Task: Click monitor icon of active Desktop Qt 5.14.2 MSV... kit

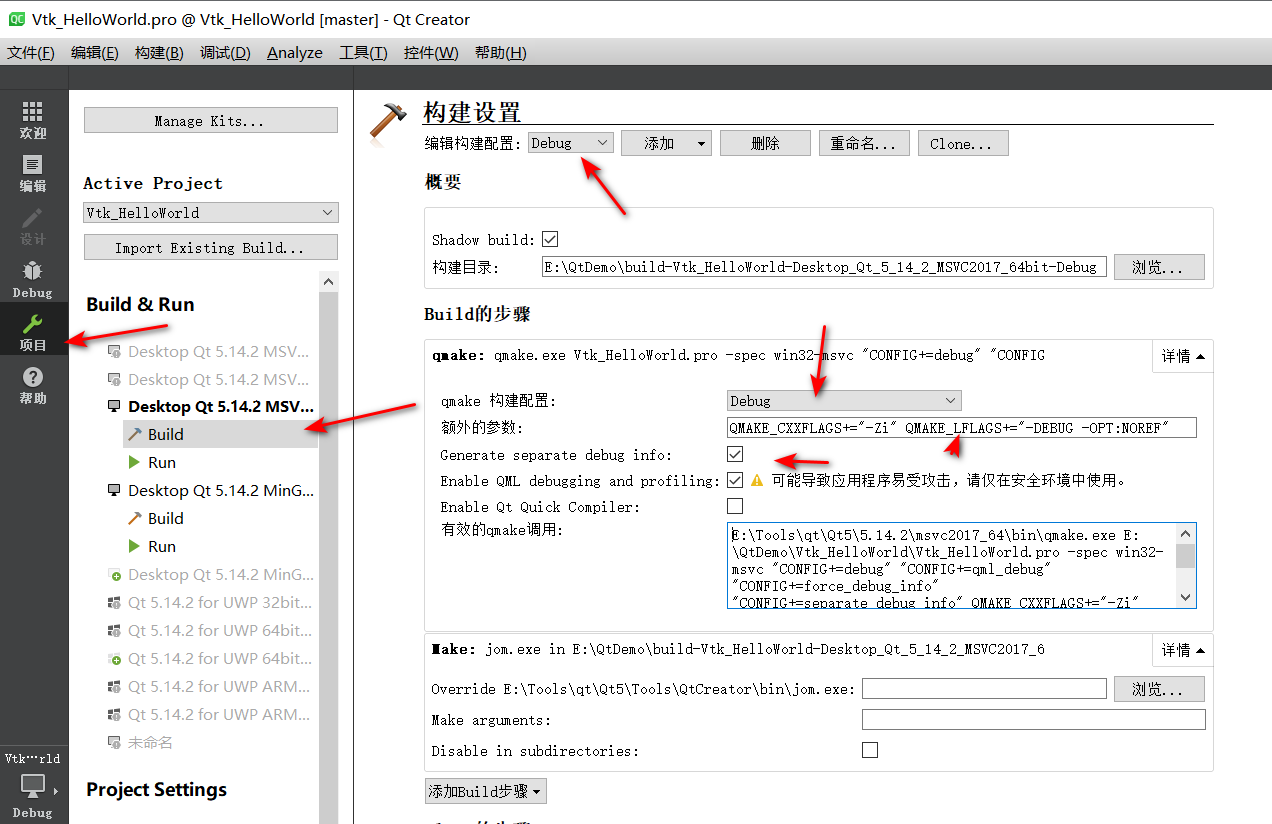Action: point(114,406)
